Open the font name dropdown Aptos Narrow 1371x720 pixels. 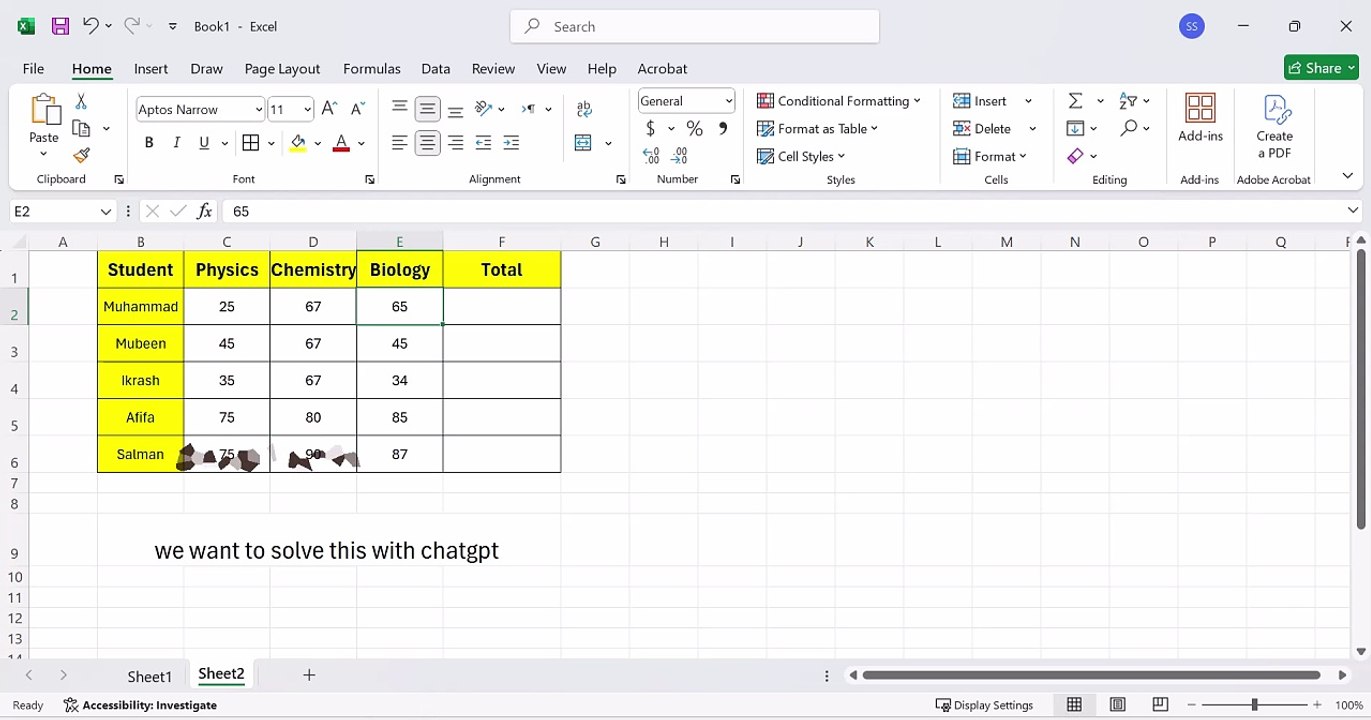pyautogui.click(x=259, y=110)
